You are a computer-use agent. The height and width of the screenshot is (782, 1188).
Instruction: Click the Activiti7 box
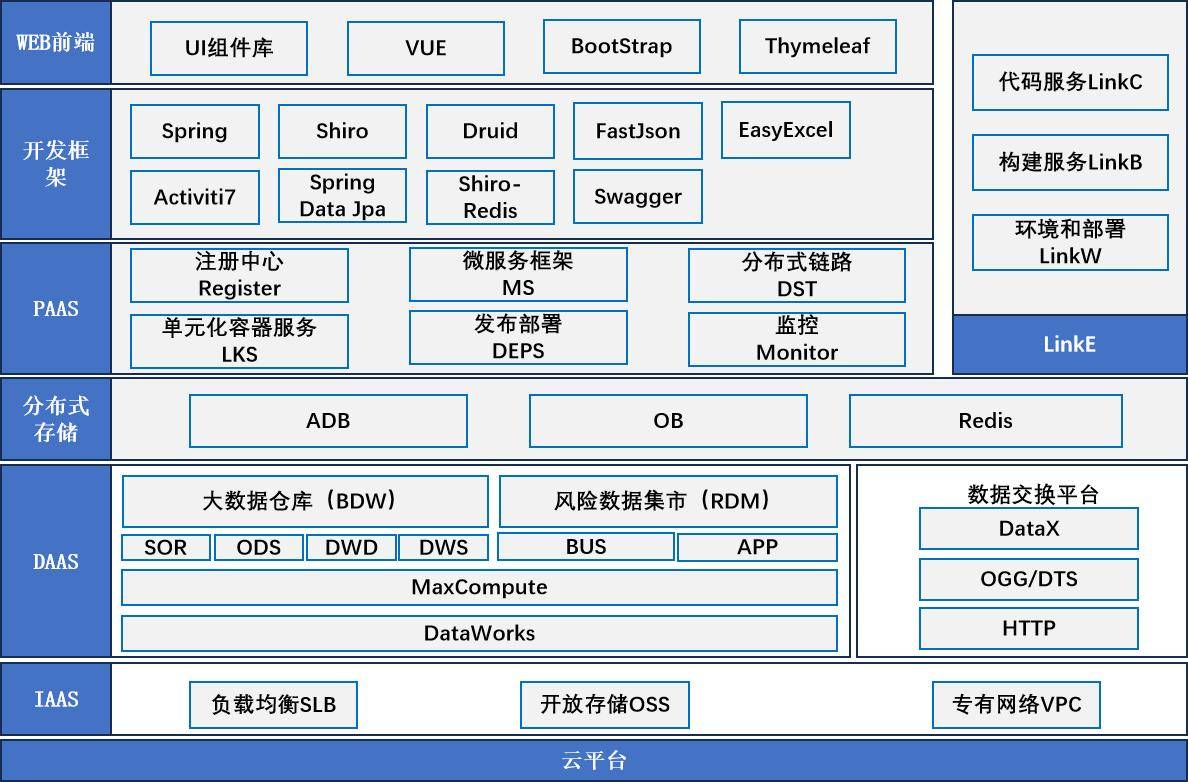pyautogui.click(x=195, y=197)
